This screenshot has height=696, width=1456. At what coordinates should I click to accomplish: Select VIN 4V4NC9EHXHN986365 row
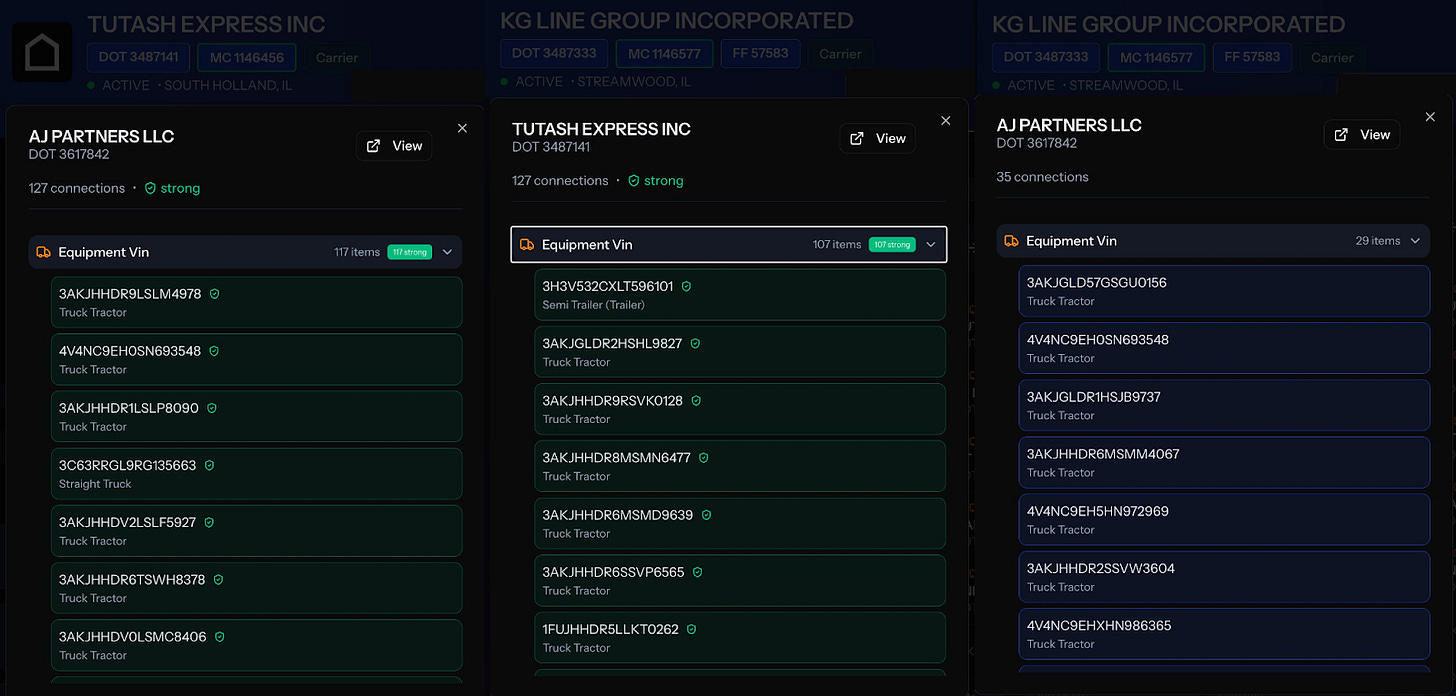coord(1224,633)
